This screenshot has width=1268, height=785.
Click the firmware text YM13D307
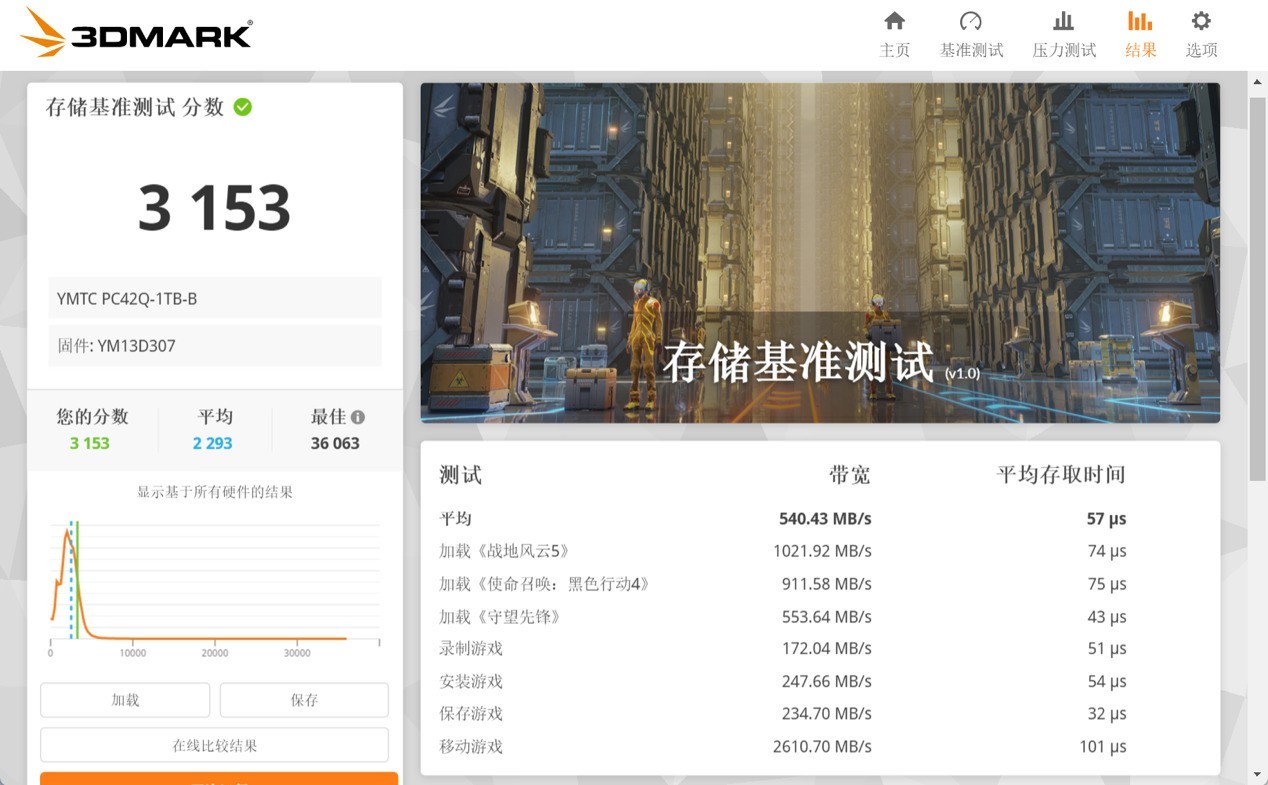point(137,346)
